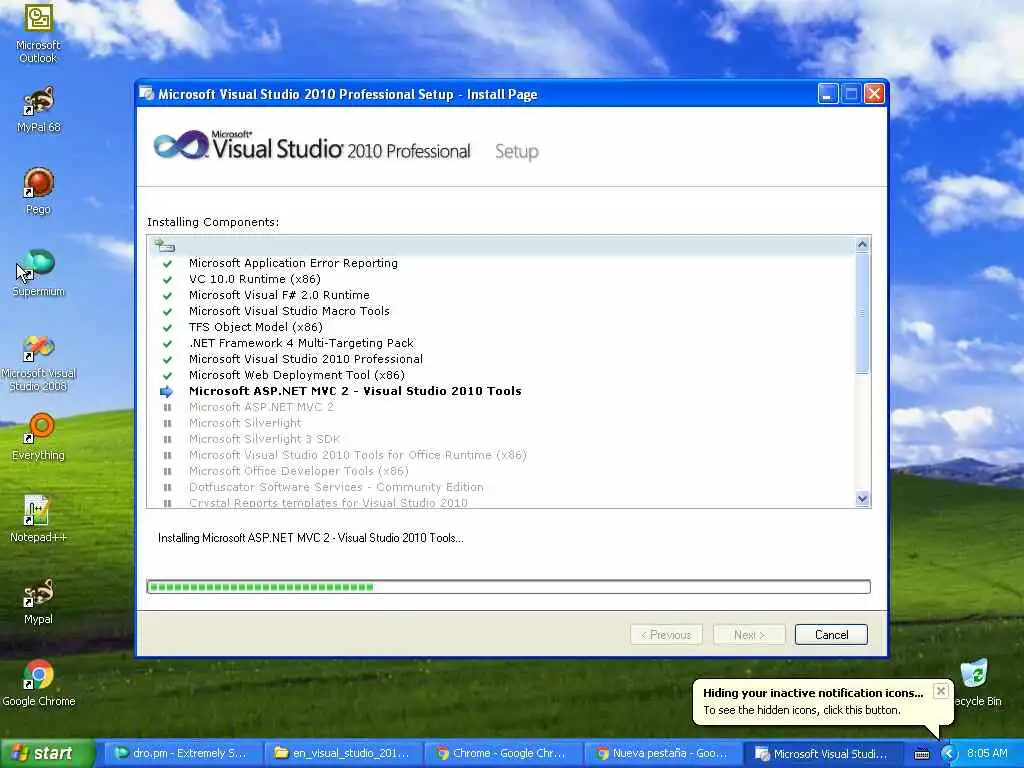Click Microsoft Visual Studio taskbar button
The image size is (1024, 768).
[822, 754]
